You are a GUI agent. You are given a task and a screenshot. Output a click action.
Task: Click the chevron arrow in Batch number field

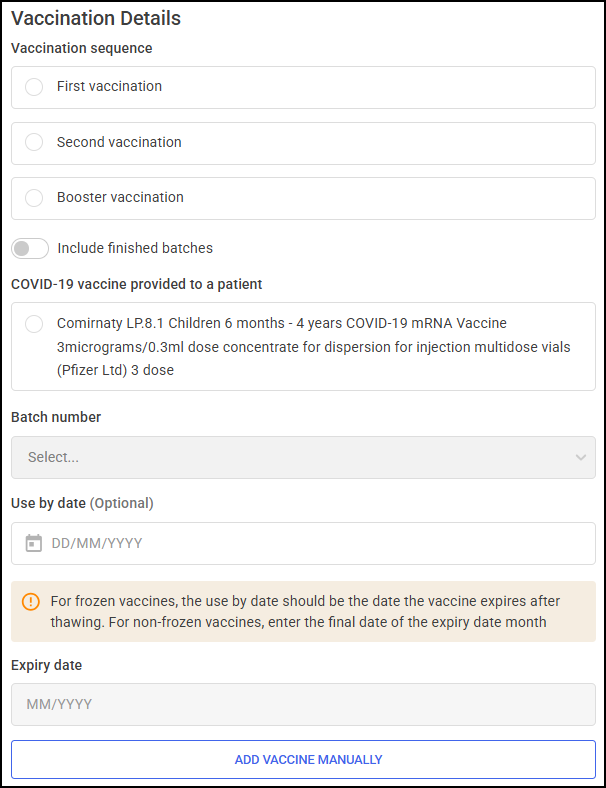(x=581, y=457)
